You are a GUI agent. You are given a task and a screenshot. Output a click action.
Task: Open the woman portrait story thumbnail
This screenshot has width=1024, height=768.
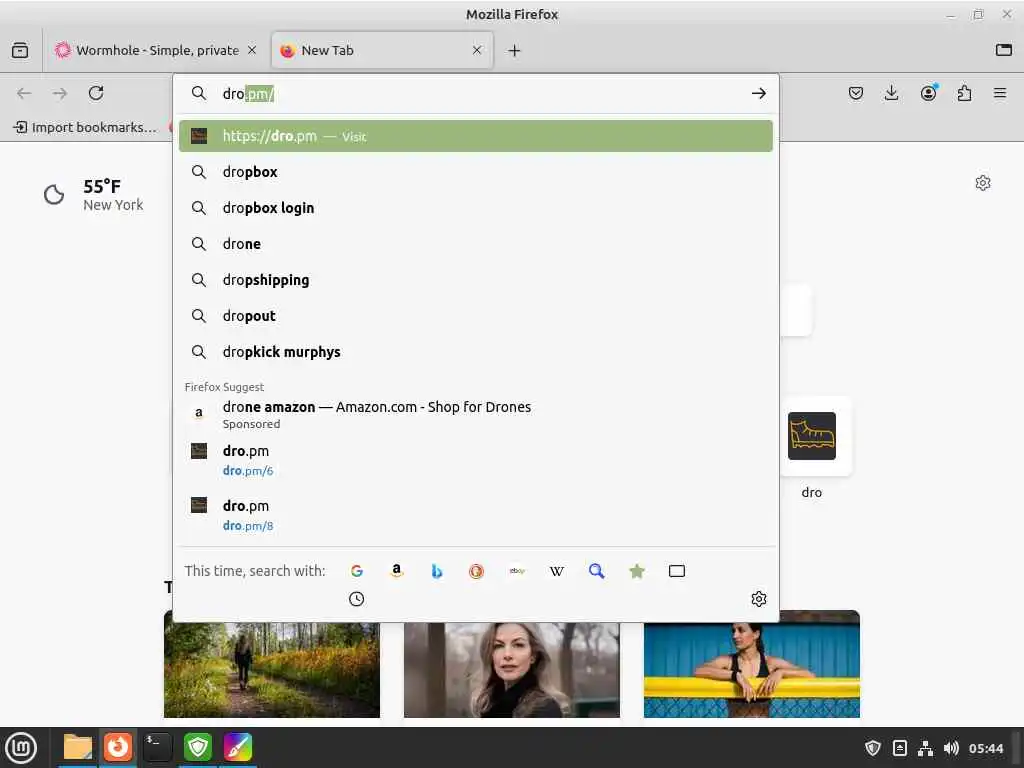point(511,669)
